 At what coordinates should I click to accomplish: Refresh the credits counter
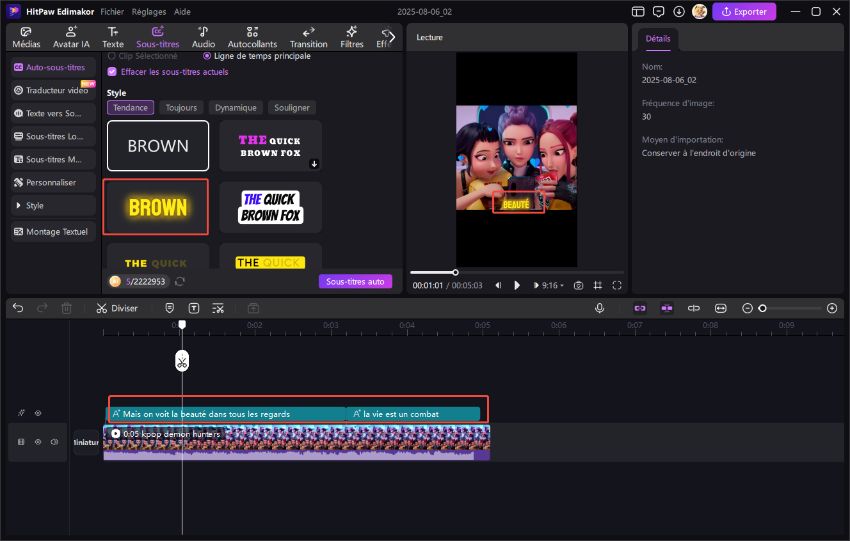180,281
